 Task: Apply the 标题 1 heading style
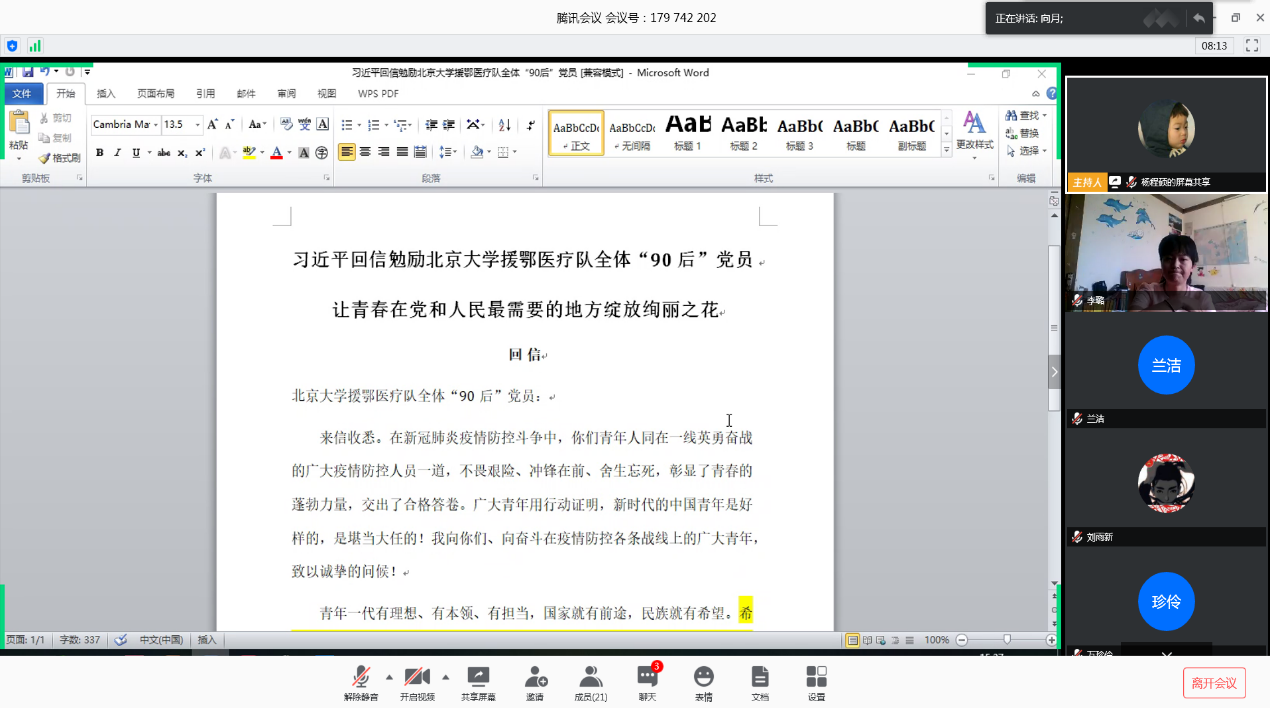[x=687, y=133]
